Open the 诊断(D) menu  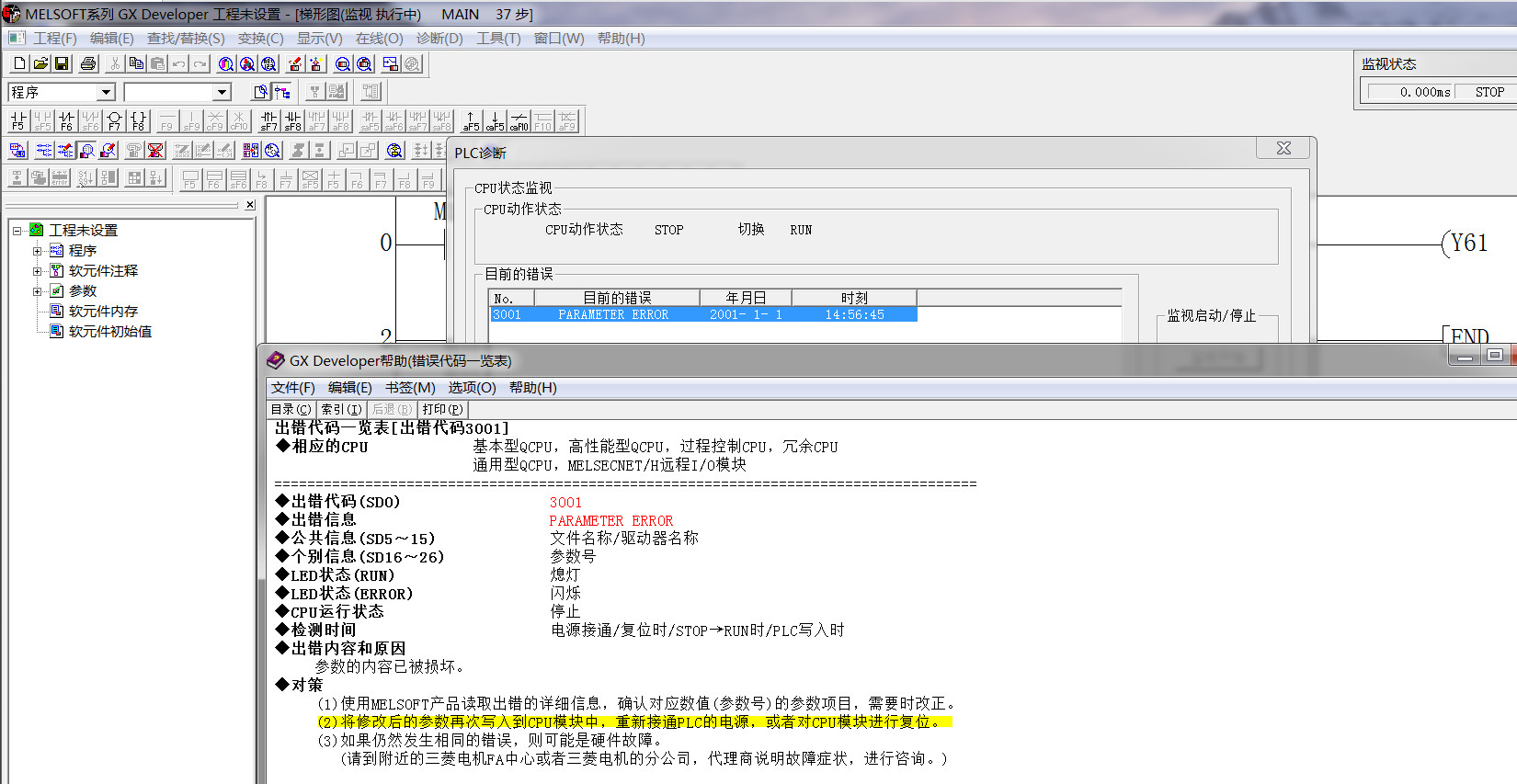439,39
